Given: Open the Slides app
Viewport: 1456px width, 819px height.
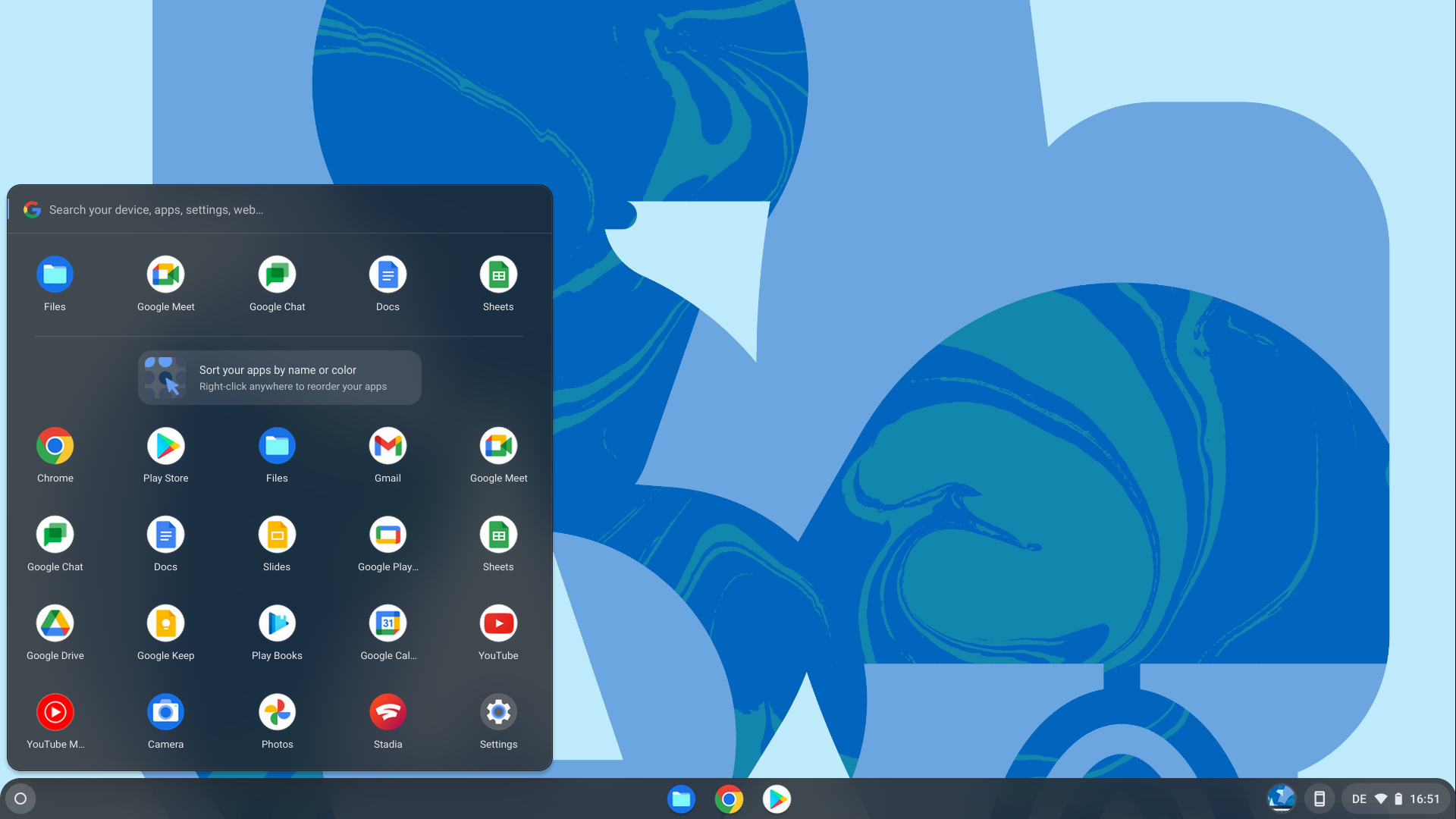Looking at the screenshot, I should 277,535.
